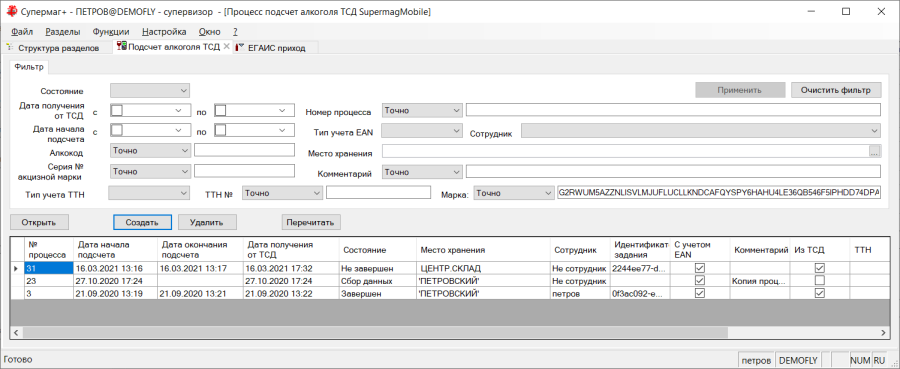Viewport: 900px width, 369px height.
Task: Toggle Из ТСД checkbox for process 23
Action: [x=820, y=281]
